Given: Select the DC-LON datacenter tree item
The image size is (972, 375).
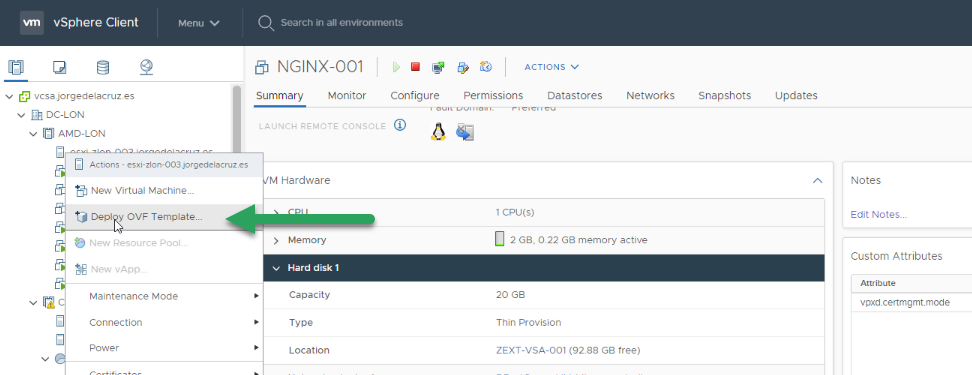Looking at the screenshot, I should pyautogui.click(x=65, y=115).
